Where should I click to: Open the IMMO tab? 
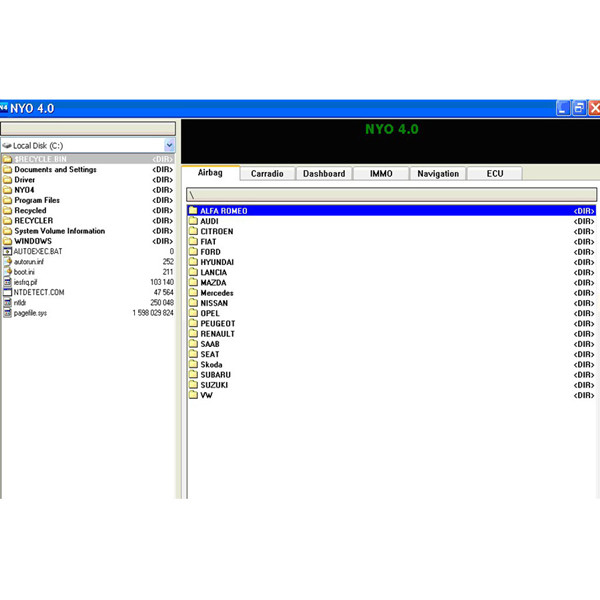(x=381, y=174)
